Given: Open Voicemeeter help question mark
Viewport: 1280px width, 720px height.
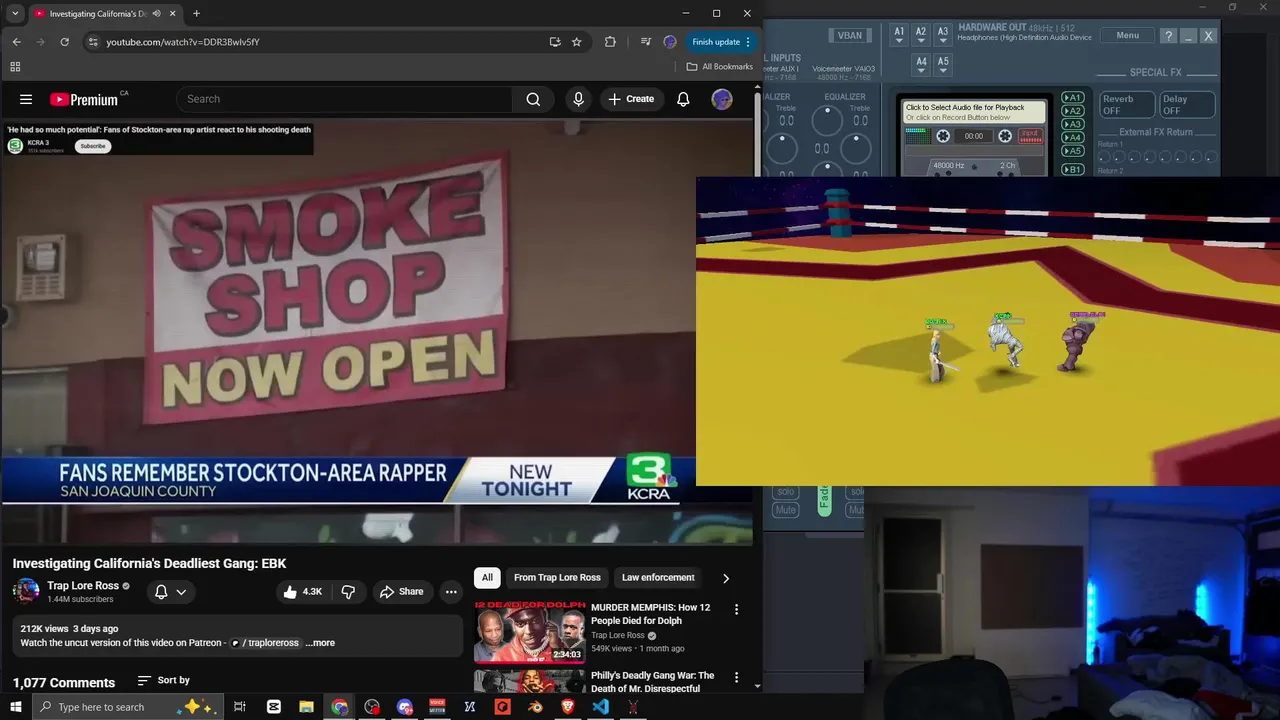Looking at the screenshot, I should pyautogui.click(x=1168, y=36).
